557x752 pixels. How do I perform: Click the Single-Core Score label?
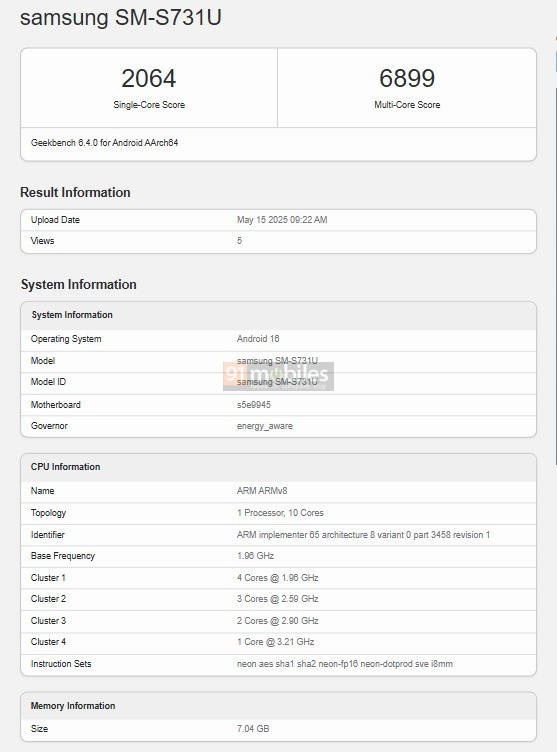[x=149, y=105]
